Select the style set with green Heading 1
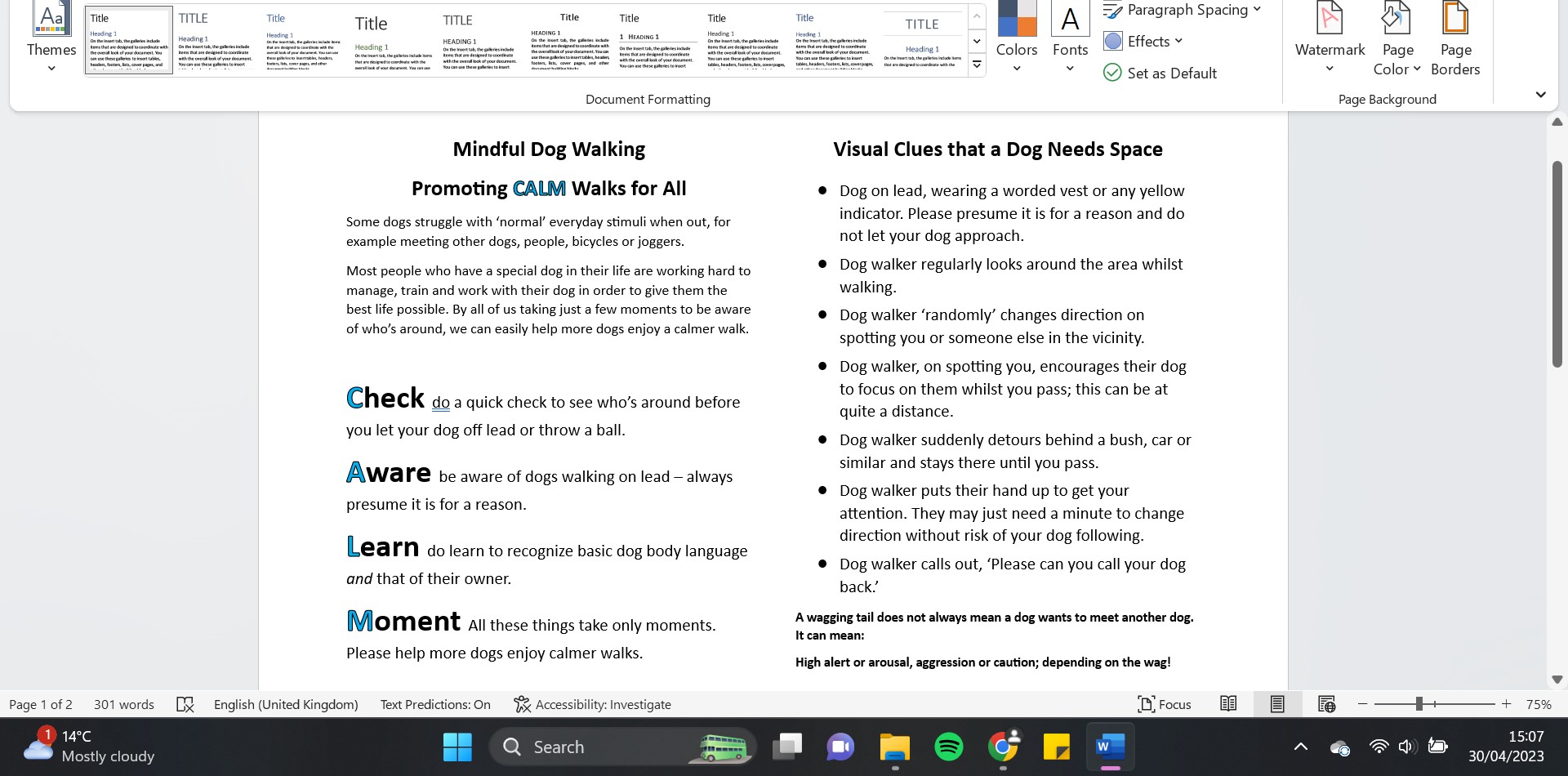The image size is (1568, 776). pos(392,40)
